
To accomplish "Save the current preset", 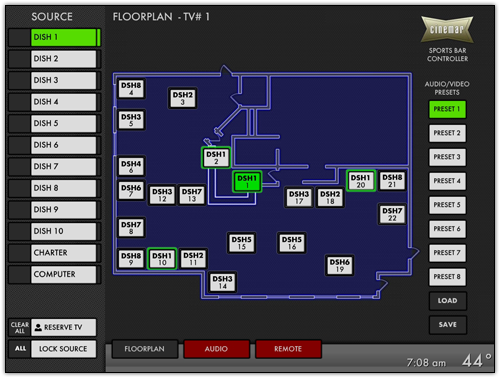I will coord(447,325).
